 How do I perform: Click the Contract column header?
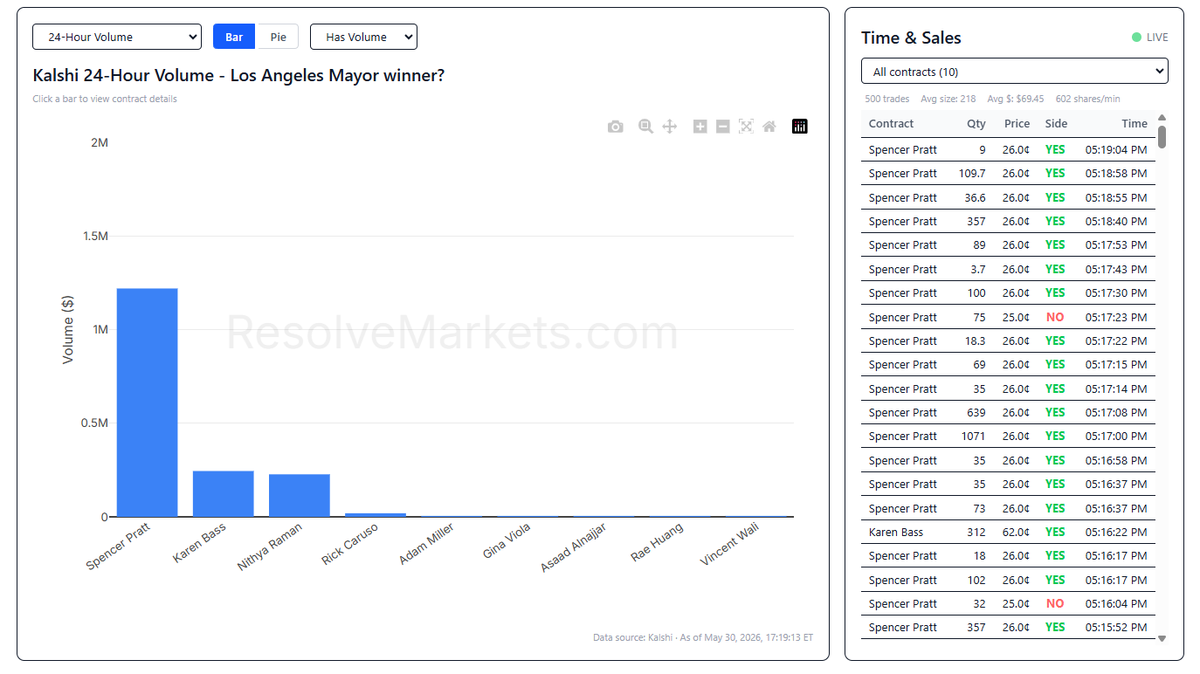tap(891, 124)
